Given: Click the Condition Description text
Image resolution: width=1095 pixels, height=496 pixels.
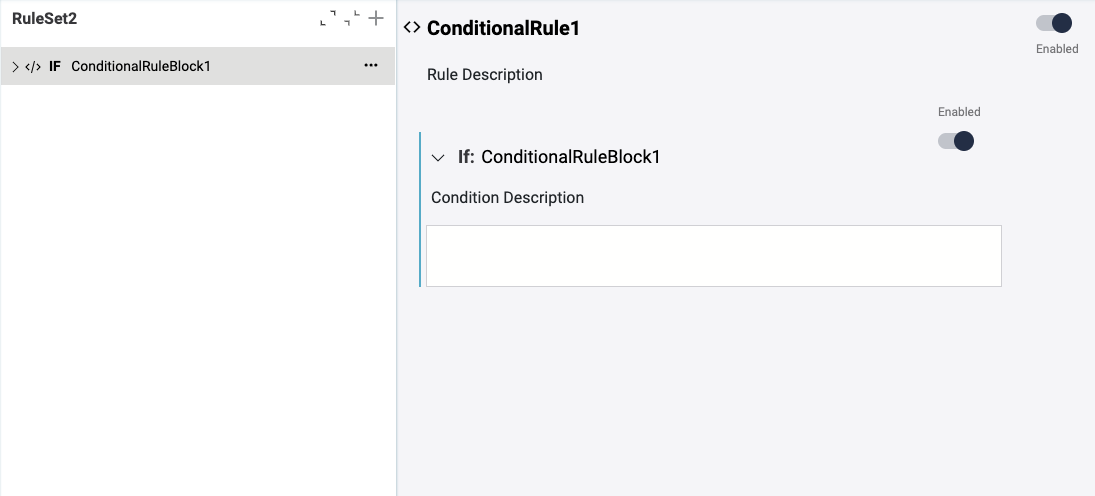Looking at the screenshot, I should coord(507,198).
